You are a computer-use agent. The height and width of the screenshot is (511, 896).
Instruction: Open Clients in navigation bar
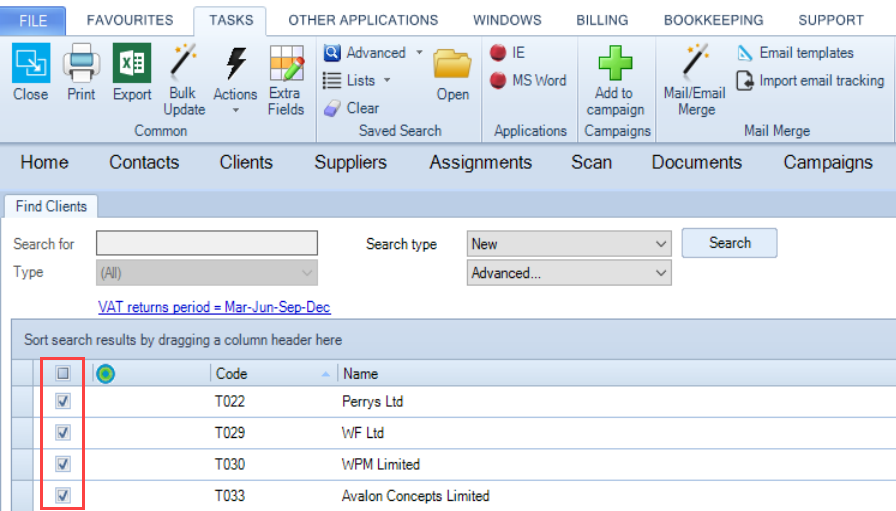pyautogui.click(x=246, y=162)
